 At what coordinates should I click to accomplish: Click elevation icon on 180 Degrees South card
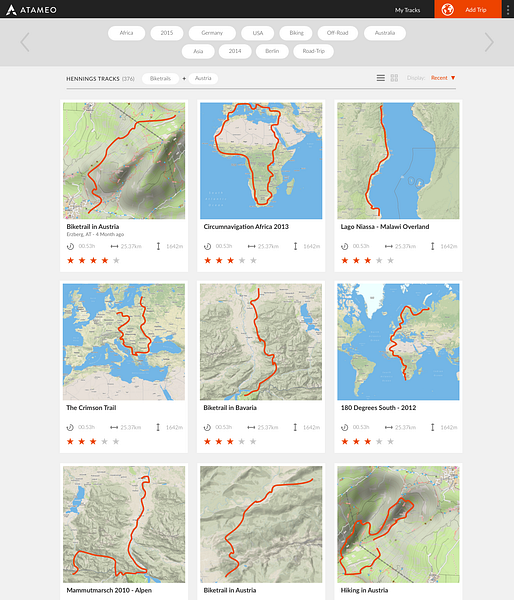point(432,427)
